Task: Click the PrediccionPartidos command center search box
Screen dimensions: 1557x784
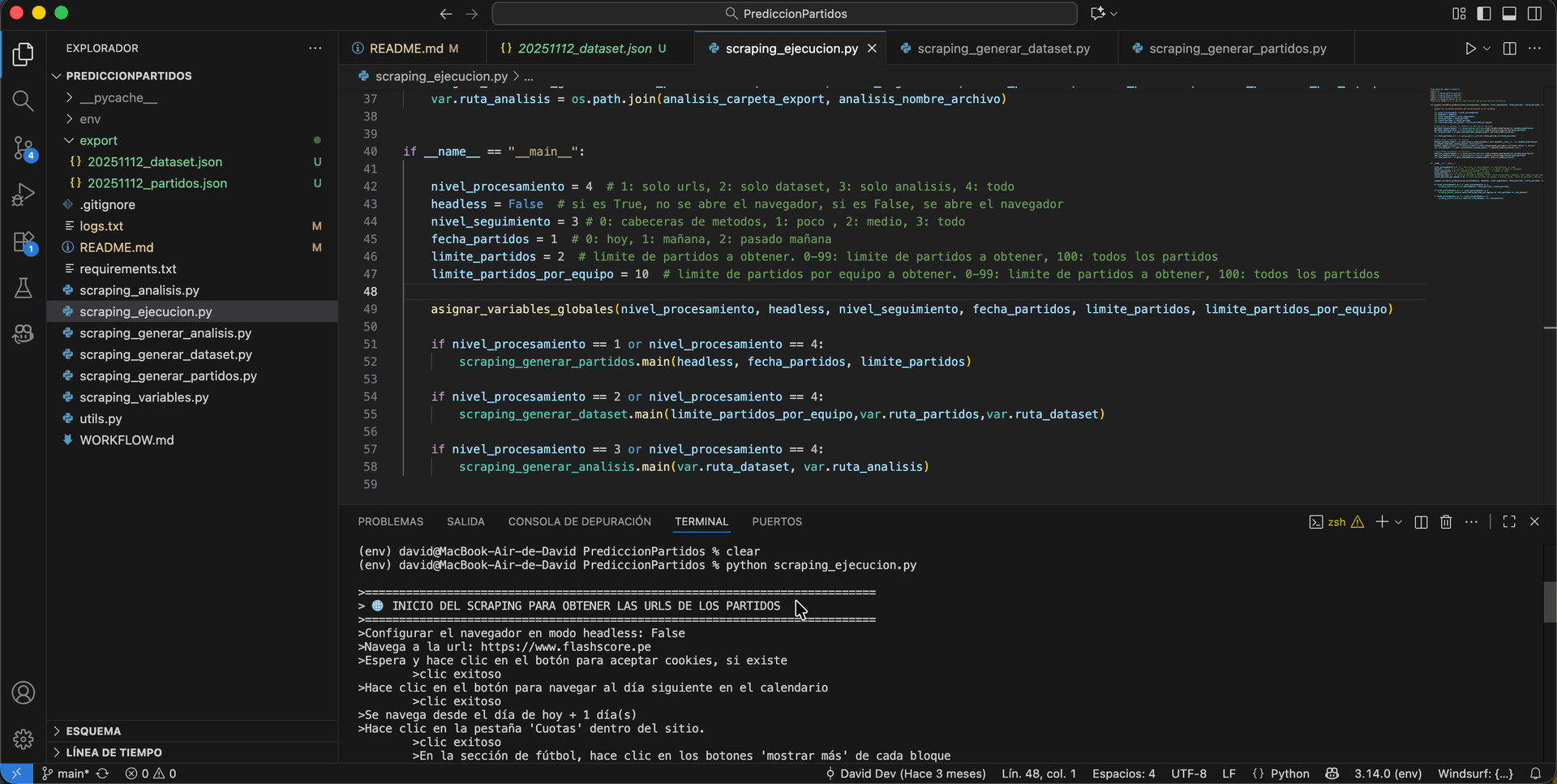Action: pyautogui.click(x=784, y=14)
